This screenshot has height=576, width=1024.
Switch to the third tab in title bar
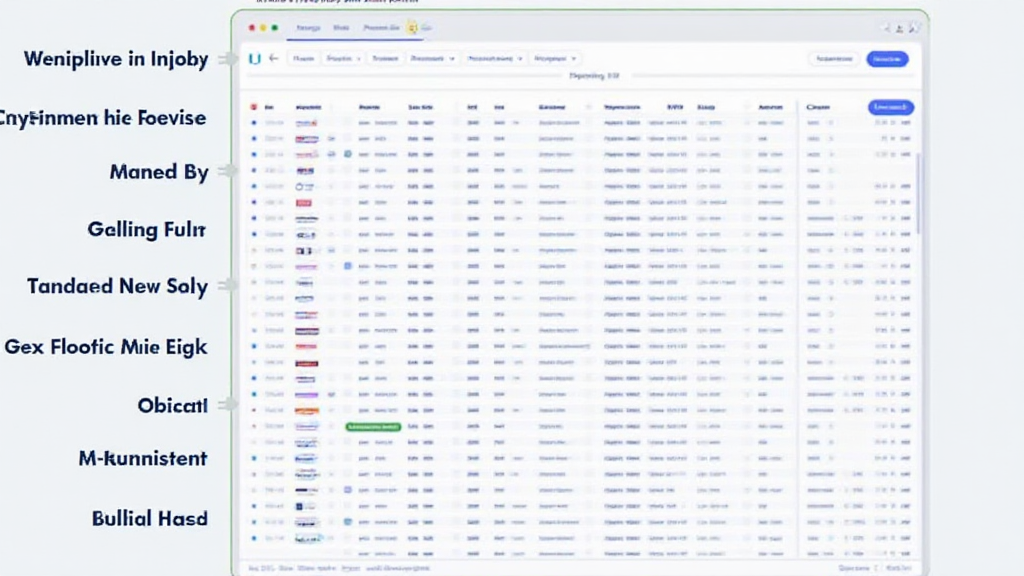pos(381,28)
